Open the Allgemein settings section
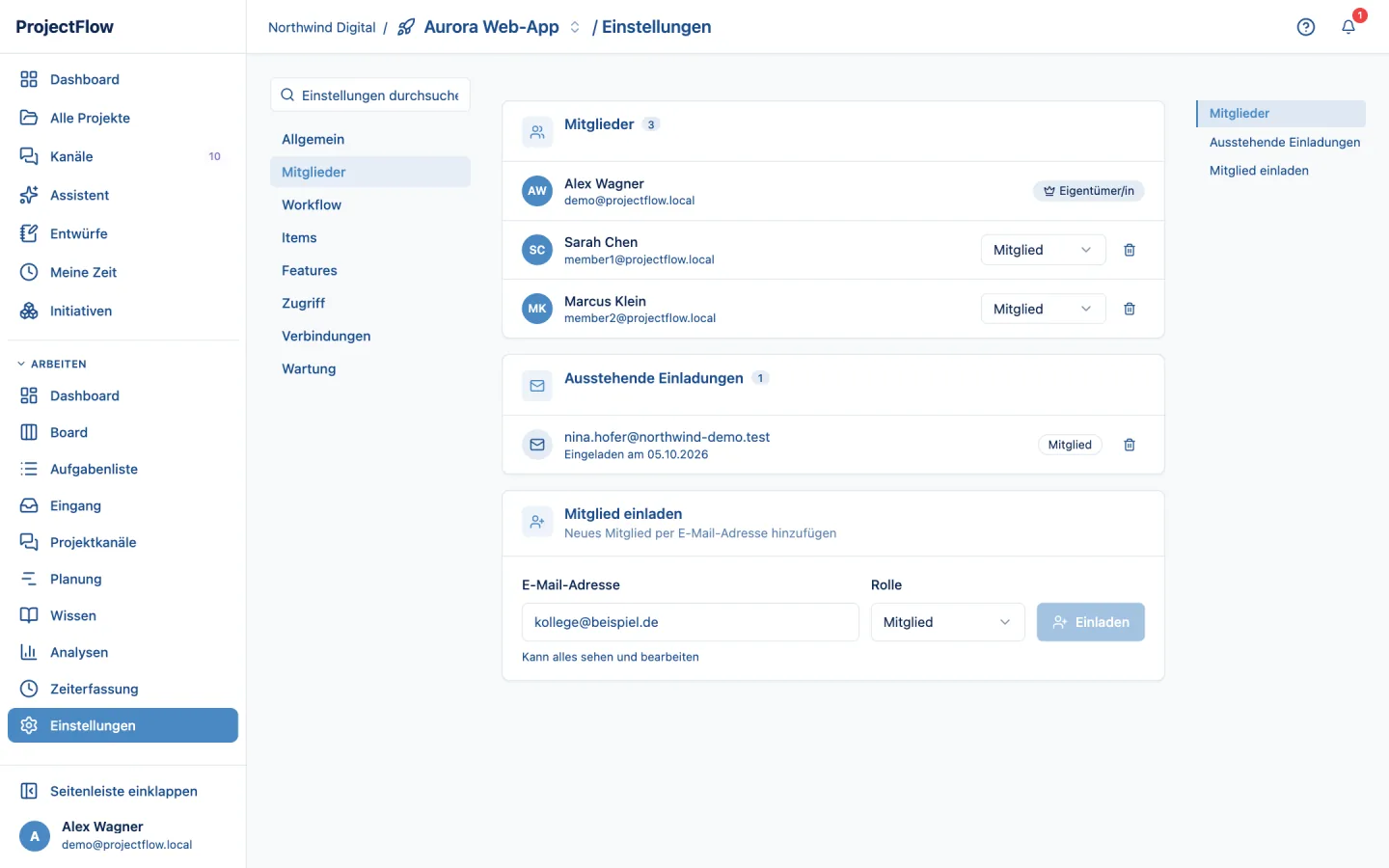1389x868 pixels. pos(370,139)
